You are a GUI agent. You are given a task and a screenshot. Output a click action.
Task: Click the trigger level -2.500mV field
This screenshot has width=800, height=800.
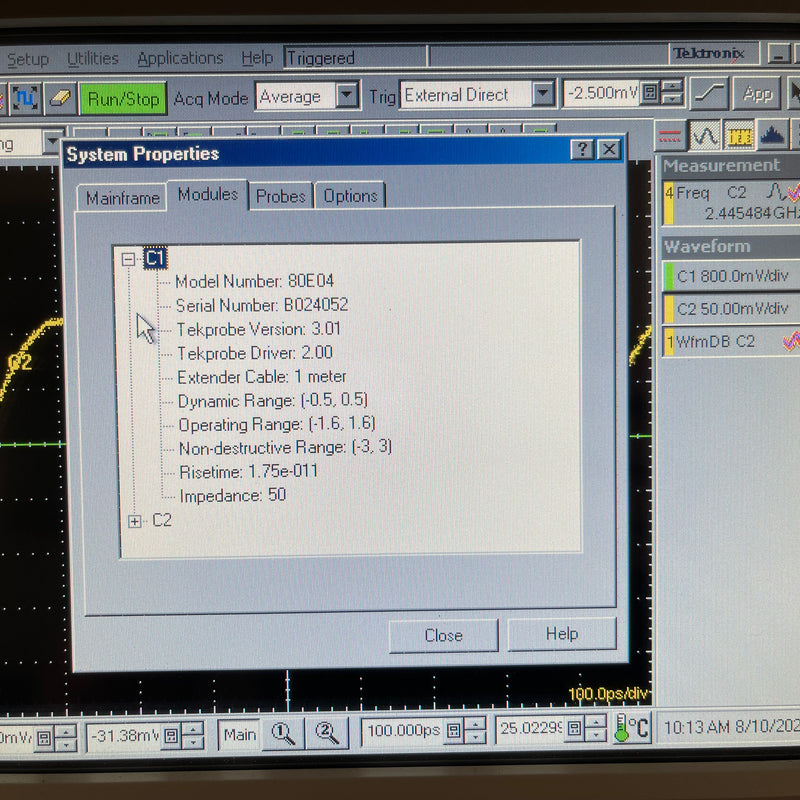(601, 93)
